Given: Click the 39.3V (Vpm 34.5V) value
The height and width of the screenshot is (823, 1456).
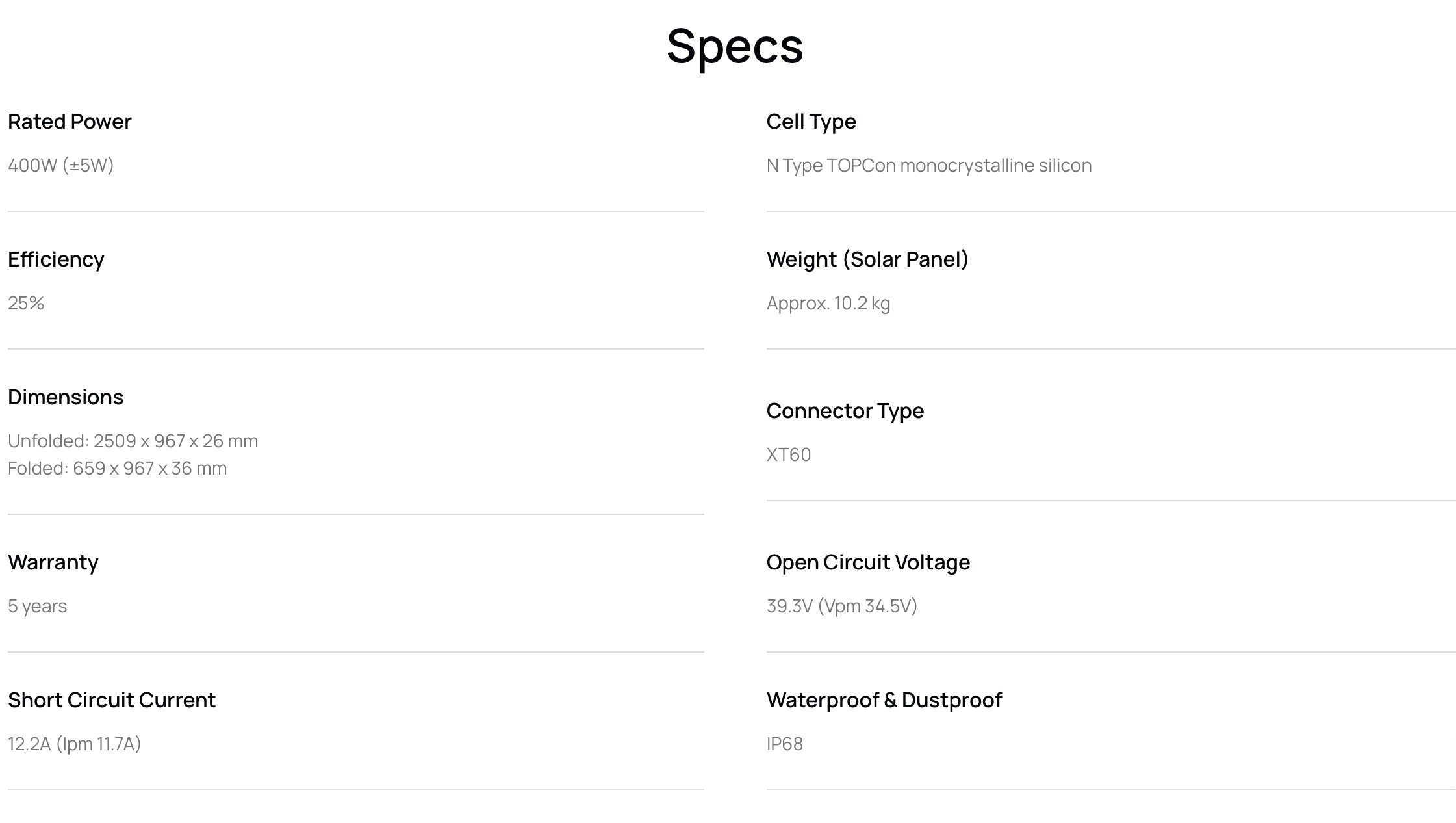Looking at the screenshot, I should pyautogui.click(x=841, y=606).
